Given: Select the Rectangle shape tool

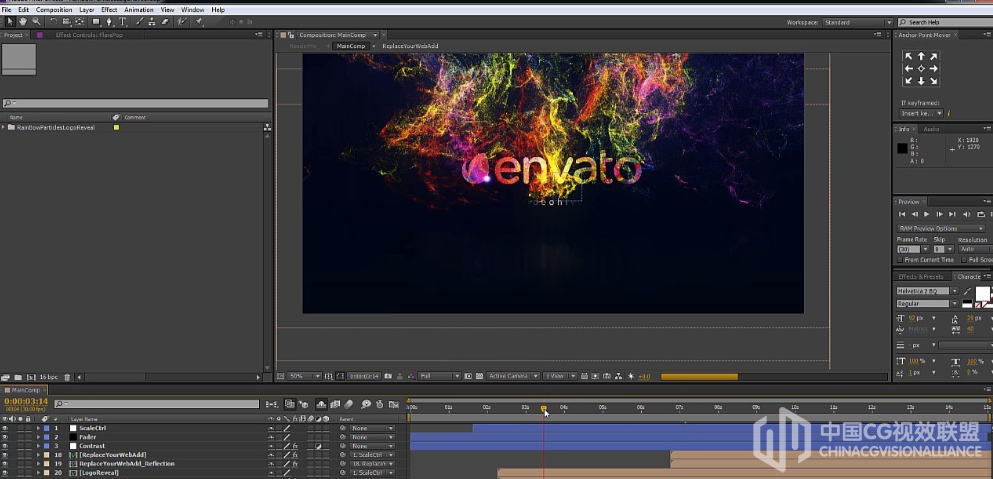Looking at the screenshot, I should click(96, 22).
